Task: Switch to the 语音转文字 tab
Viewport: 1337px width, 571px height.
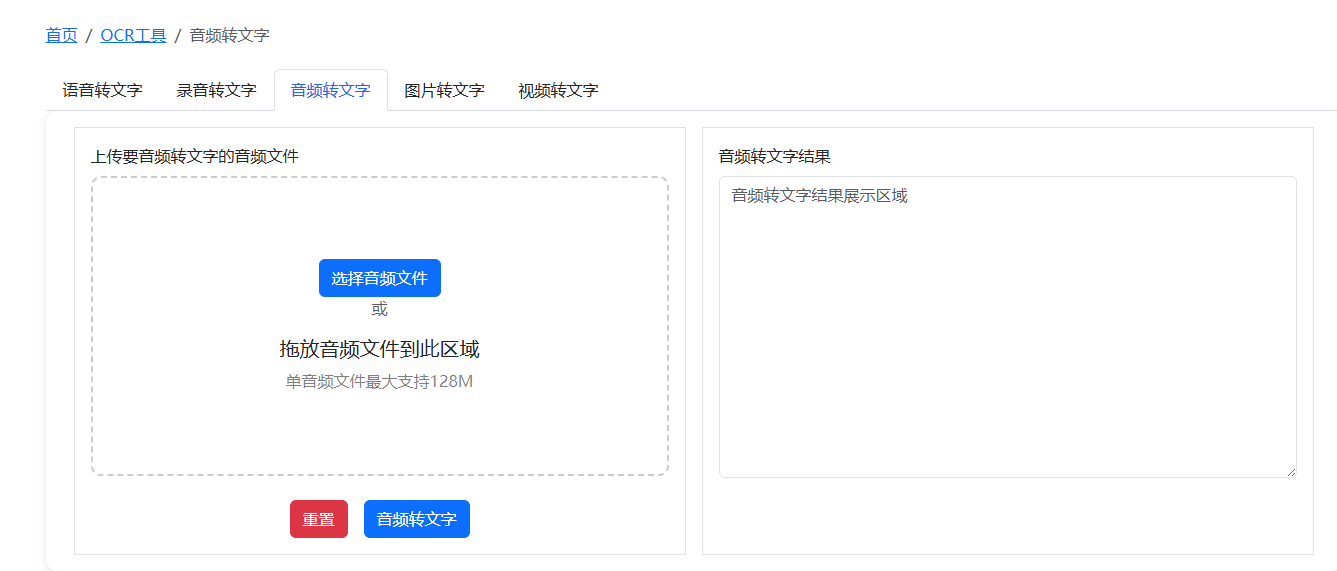Action: [103, 90]
